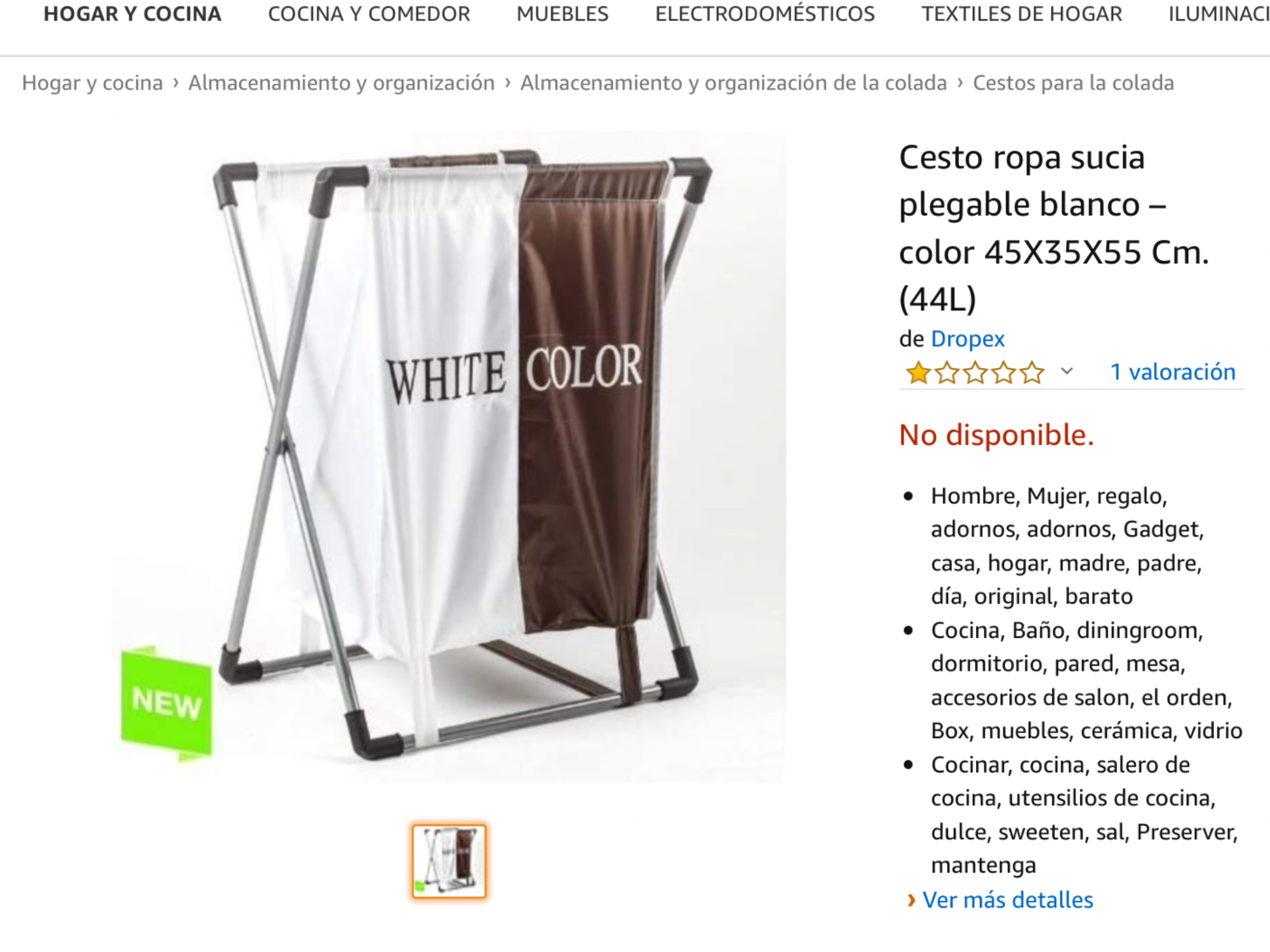Image resolution: width=1270 pixels, height=952 pixels.
Task: Visit the Dropex brand page
Action: click(967, 339)
